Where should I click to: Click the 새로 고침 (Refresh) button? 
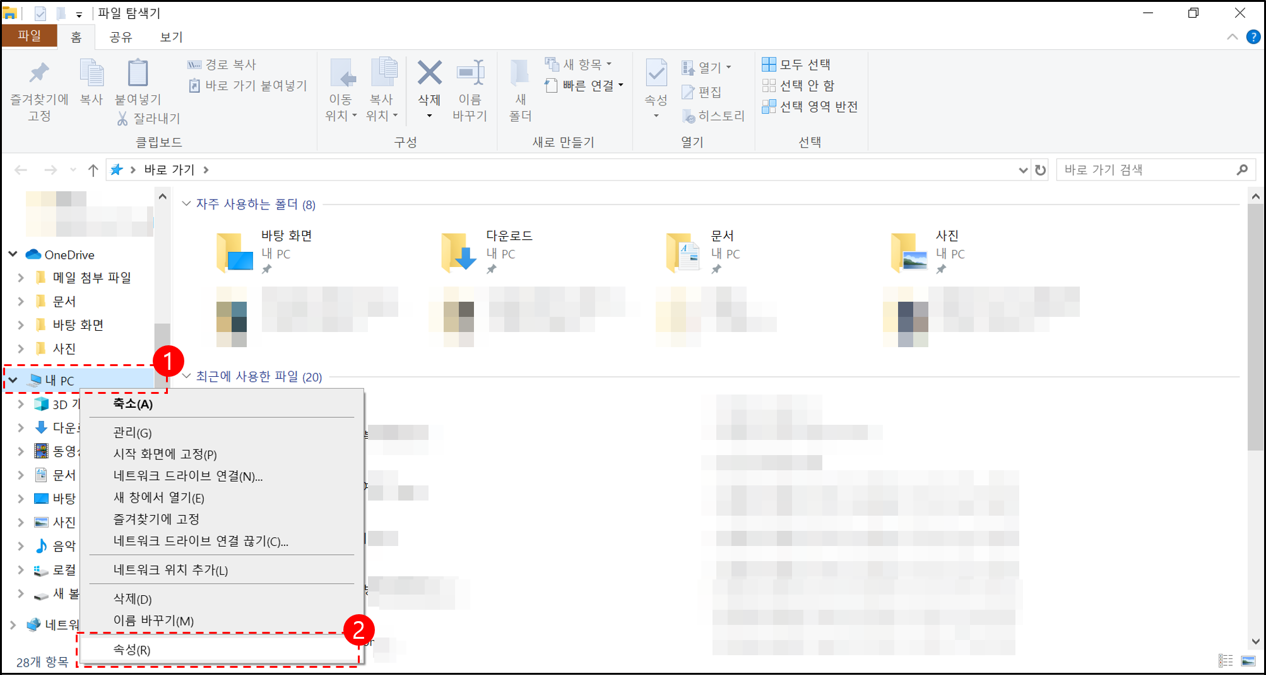pyautogui.click(x=1040, y=169)
